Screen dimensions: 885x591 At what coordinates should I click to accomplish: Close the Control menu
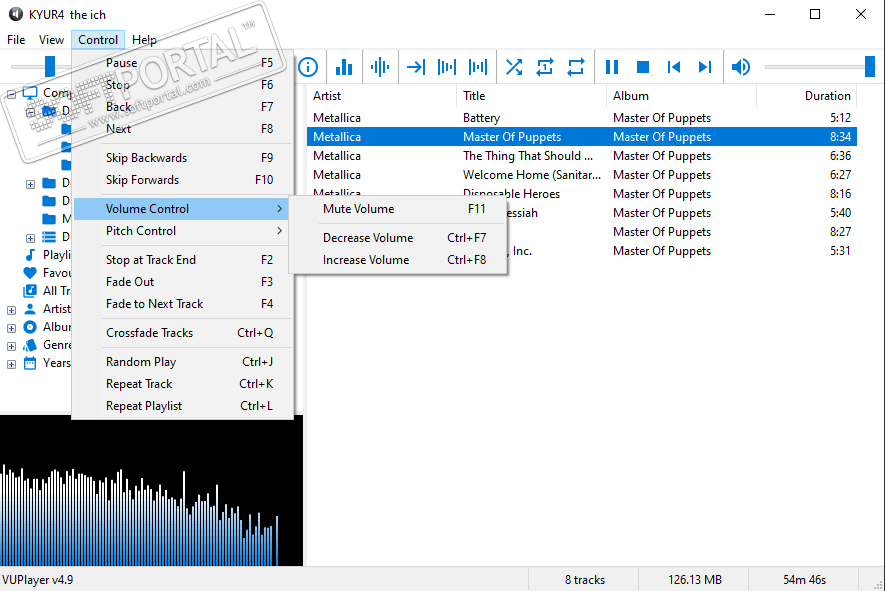[98, 40]
